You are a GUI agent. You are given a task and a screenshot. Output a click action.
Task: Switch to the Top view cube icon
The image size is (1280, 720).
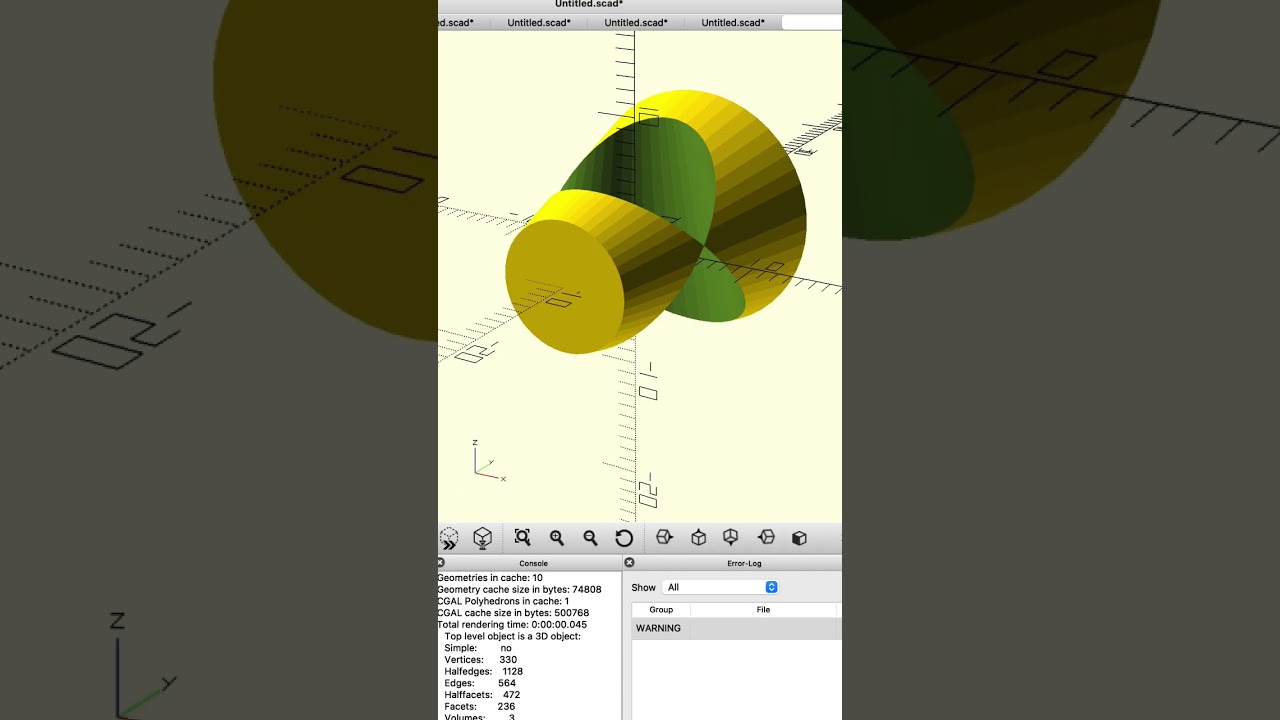point(698,538)
